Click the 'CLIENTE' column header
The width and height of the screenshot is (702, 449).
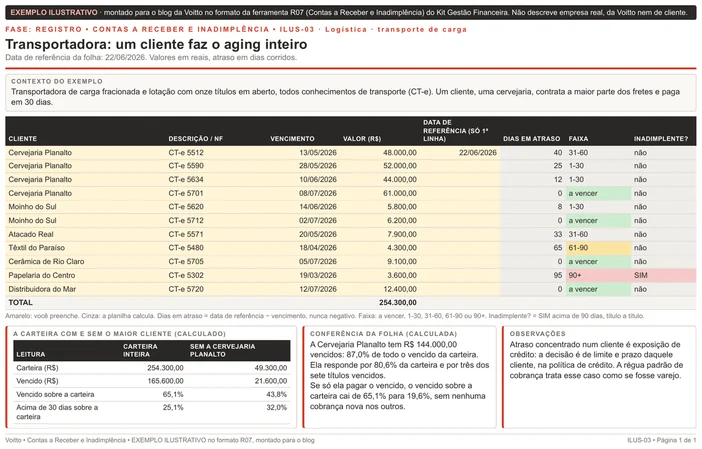[x=23, y=139]
